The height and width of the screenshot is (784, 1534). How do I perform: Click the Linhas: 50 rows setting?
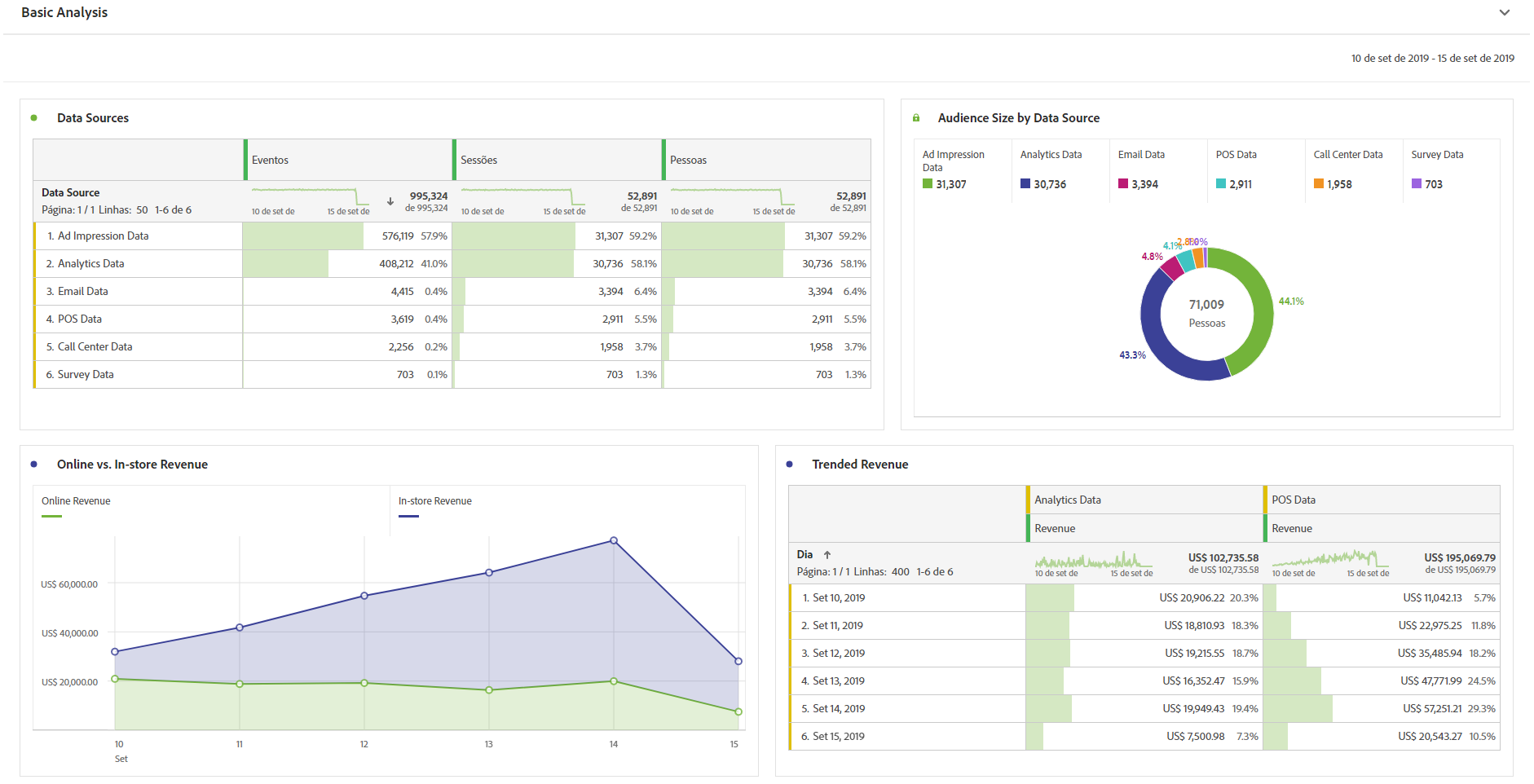click(123, 210)
